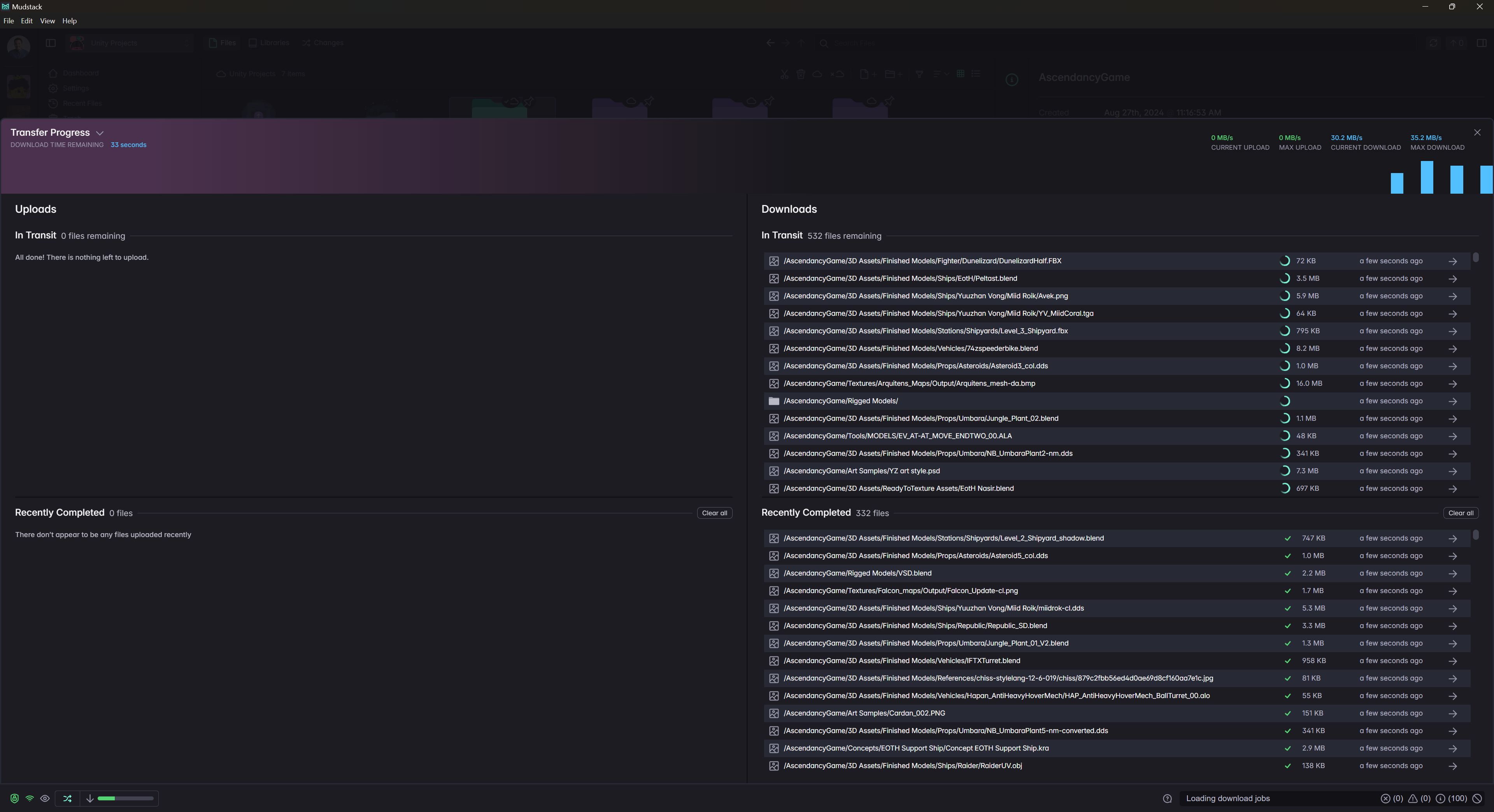The width and height of the screenshot is (1494, 812).
Task: Select the NB_UmbaraPlant5-nm-converted.dds completed row
Action: point(1117,731)
